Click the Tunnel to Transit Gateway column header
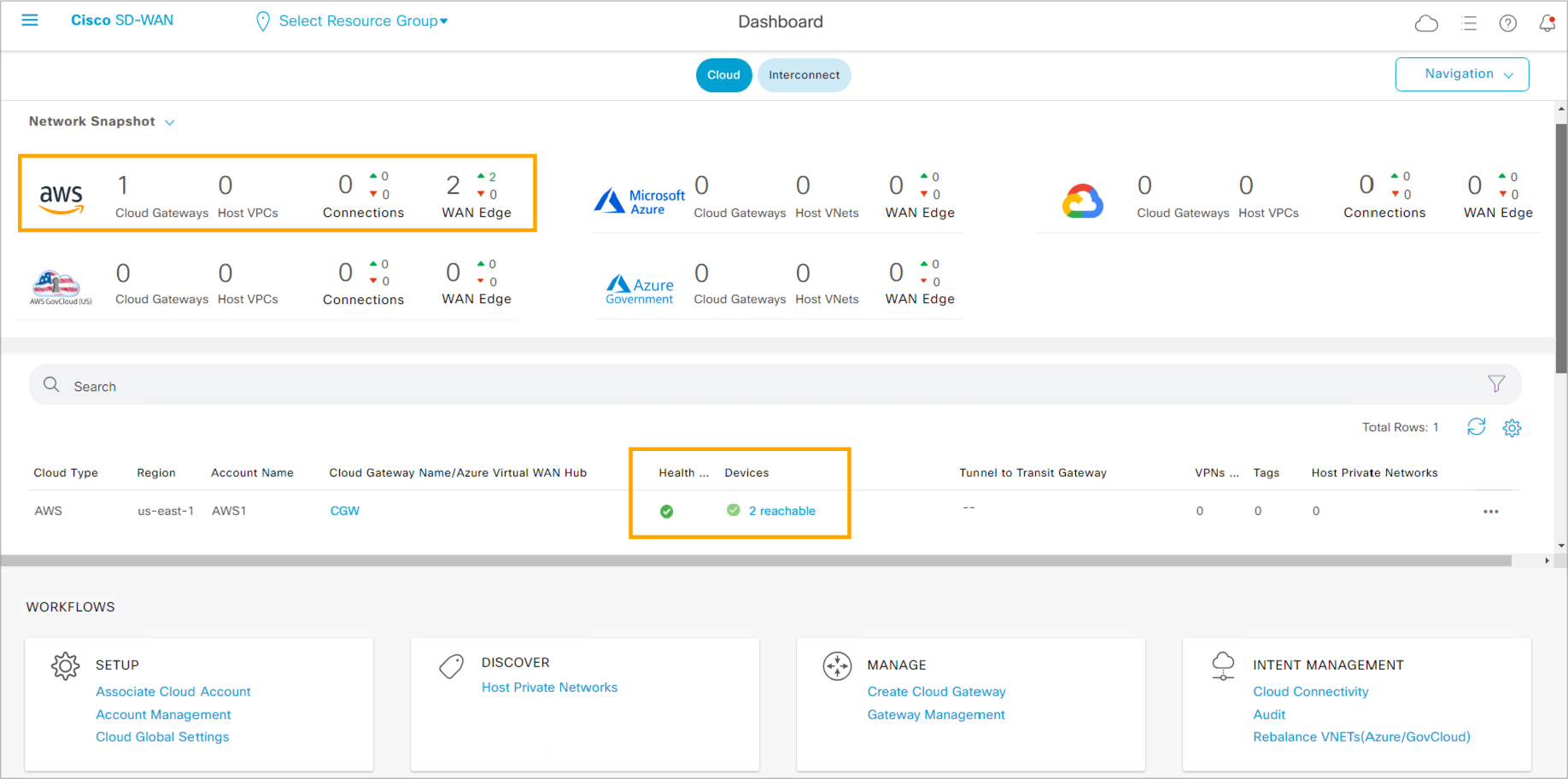Image resolution: width=1568 pixels, height=779 pixels. (x=1033, y=473)
